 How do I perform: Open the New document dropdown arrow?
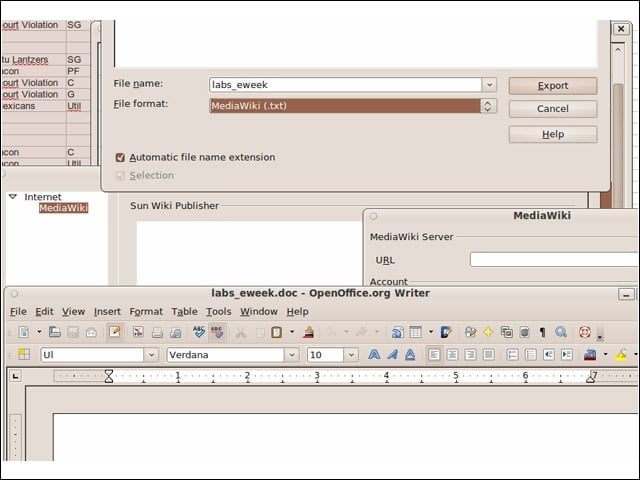[39, 332]
